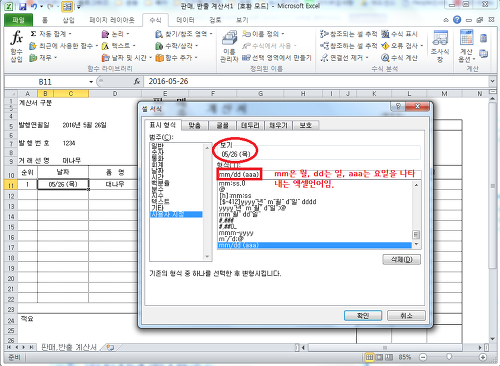Click the zoom slider handle in the status bar
Image resolution: width=500 pixels, height=366 pixels.
tap(449, 357)
